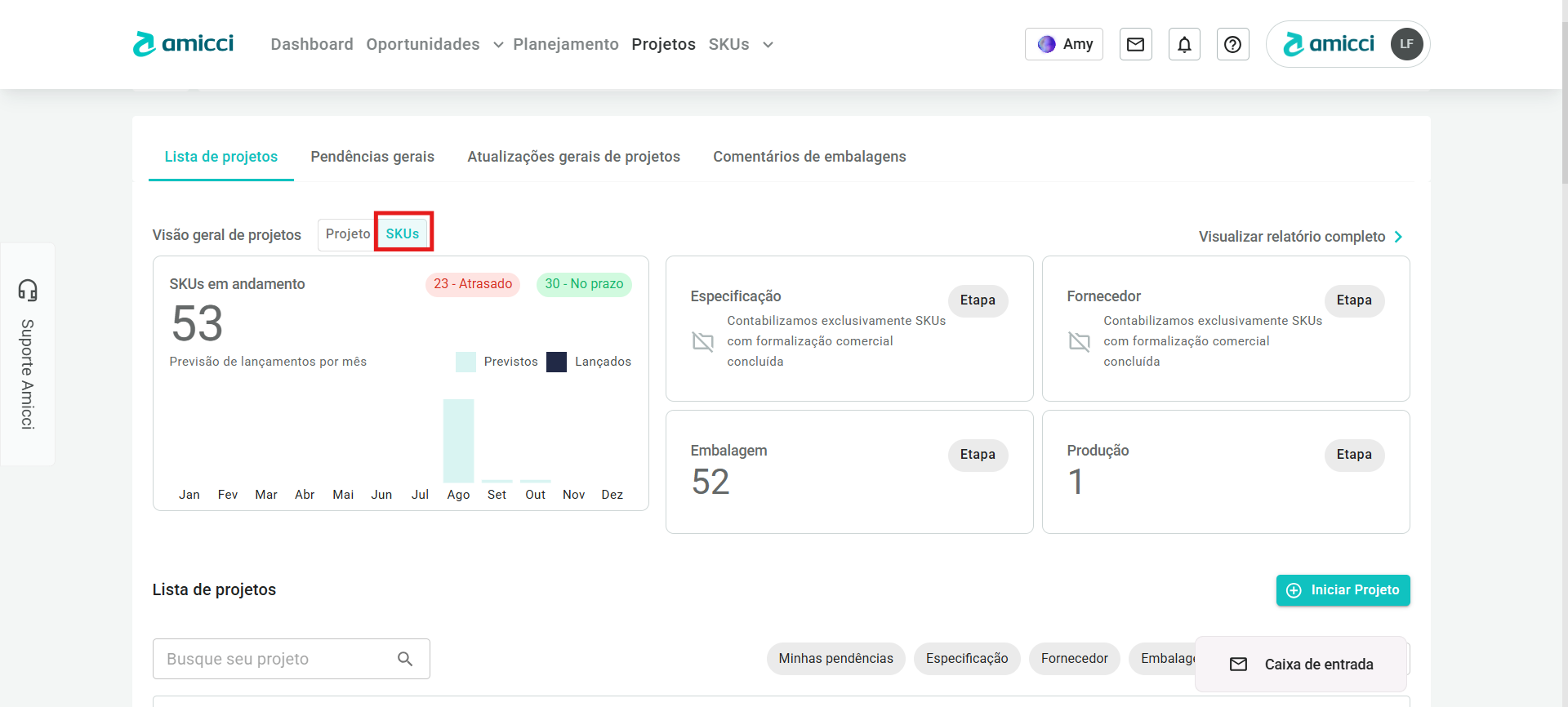Viewport: 1568px width, 707px height.
Task: Open Caixa de entrada button
Action: tap(1301, 665)
